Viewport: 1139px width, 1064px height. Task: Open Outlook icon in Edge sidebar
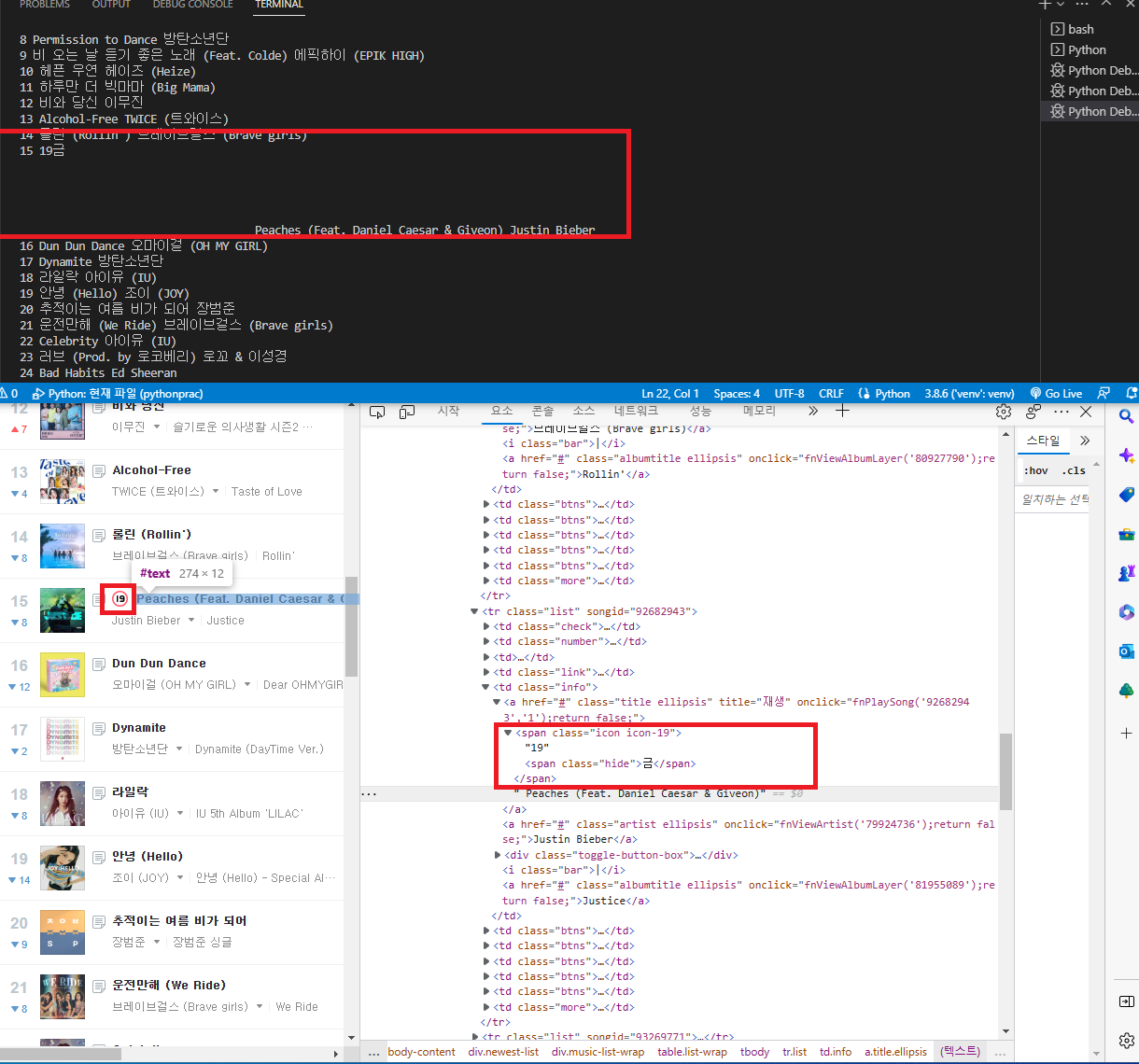pos(1126,651)
